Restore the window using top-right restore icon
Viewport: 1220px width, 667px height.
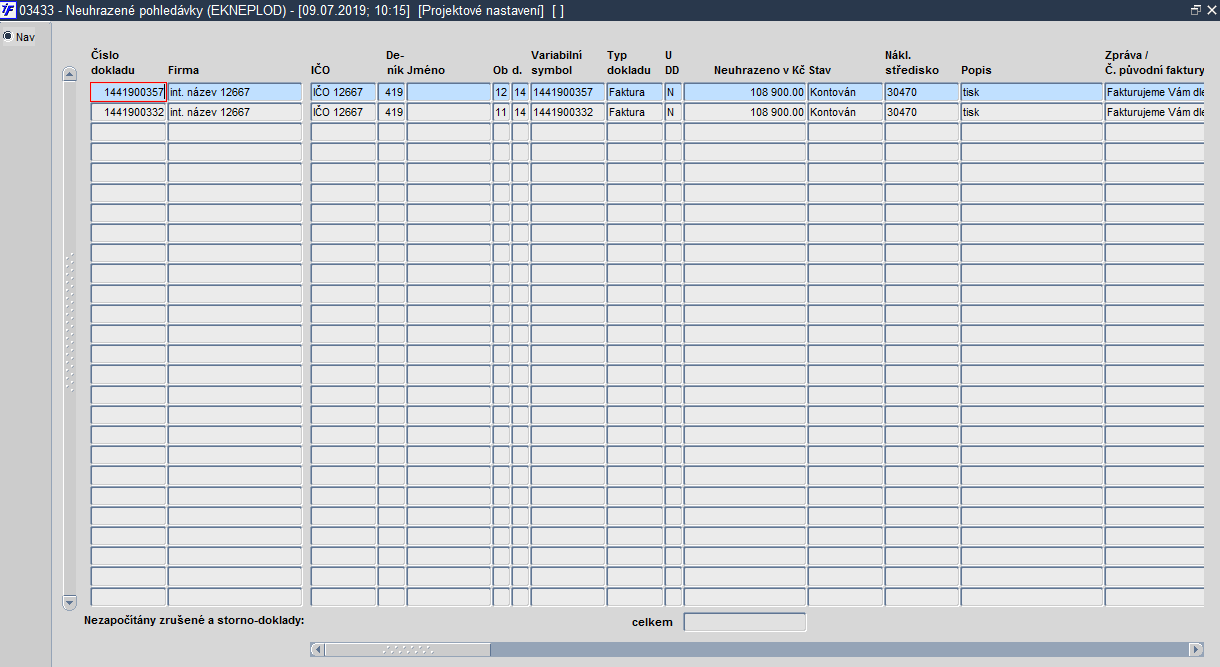(x=1196, y=9)
